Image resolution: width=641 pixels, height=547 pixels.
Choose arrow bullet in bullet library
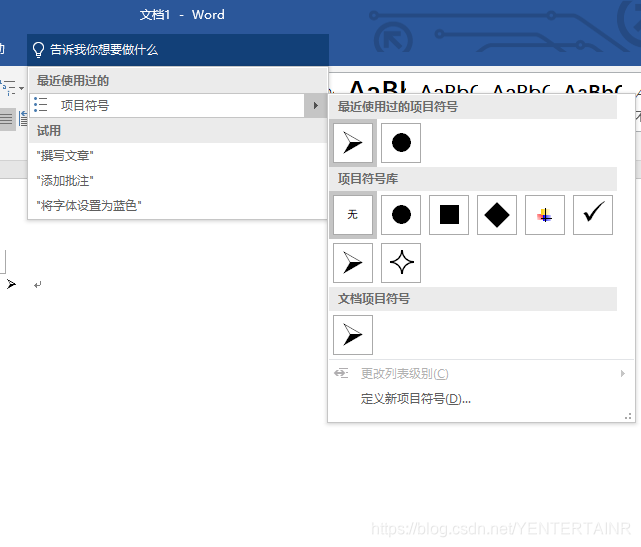pos(353,263)
